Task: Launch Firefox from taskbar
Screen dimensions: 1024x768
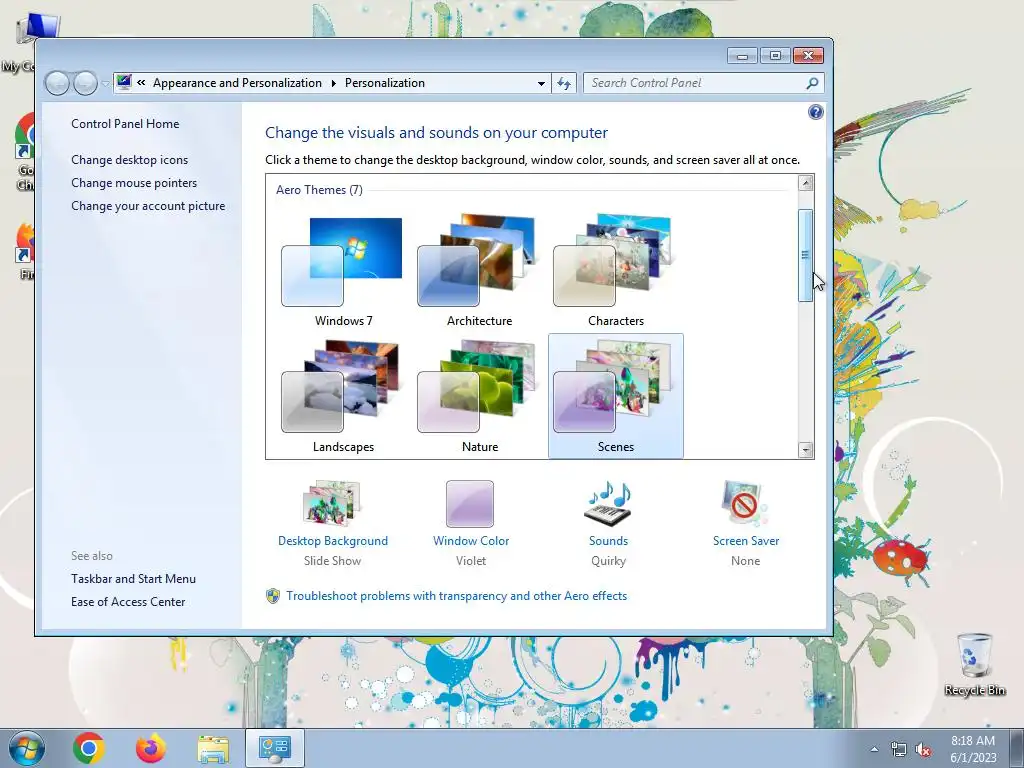Action: click(151, 748)
